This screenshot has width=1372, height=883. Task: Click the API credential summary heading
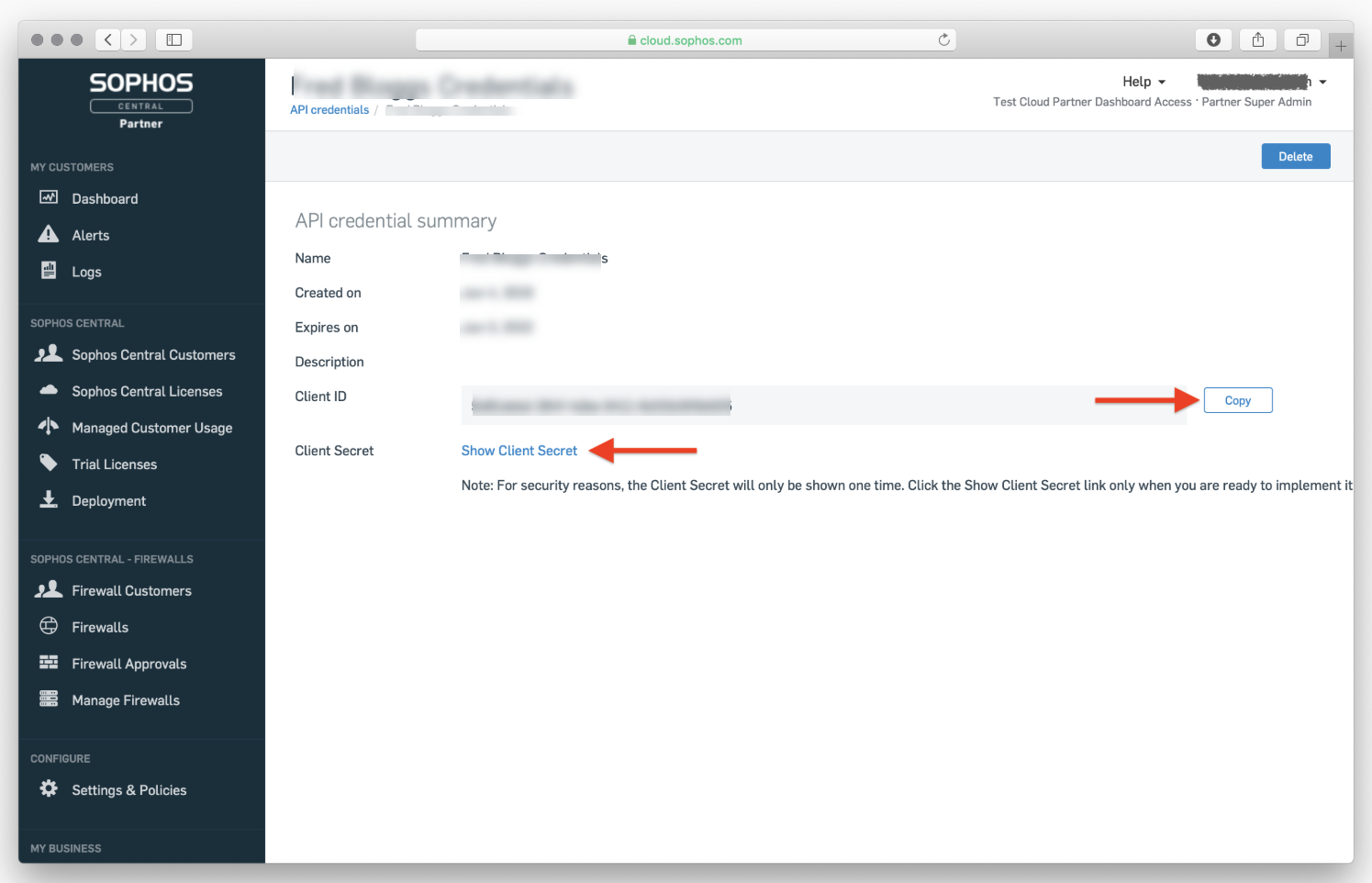[396, 221]
